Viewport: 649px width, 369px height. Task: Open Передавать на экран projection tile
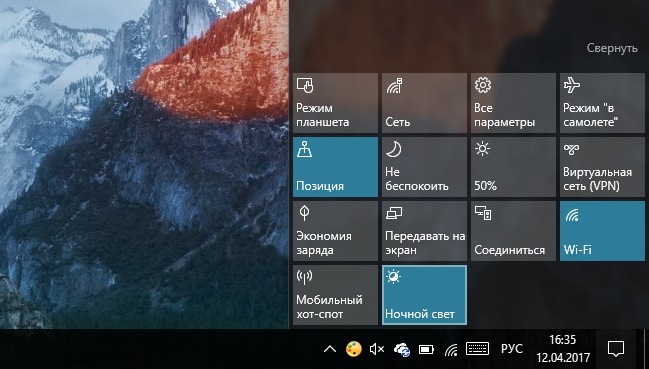[x=424, y=231]
